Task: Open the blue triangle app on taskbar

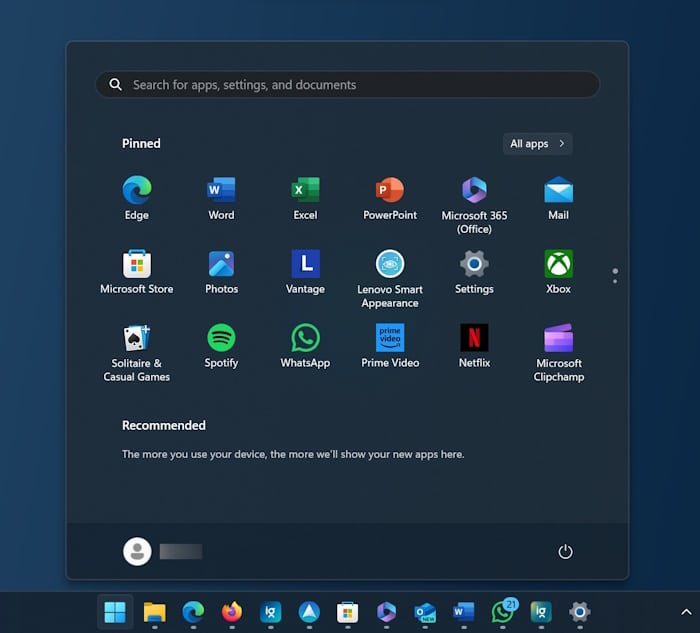Action: (309, 612)
